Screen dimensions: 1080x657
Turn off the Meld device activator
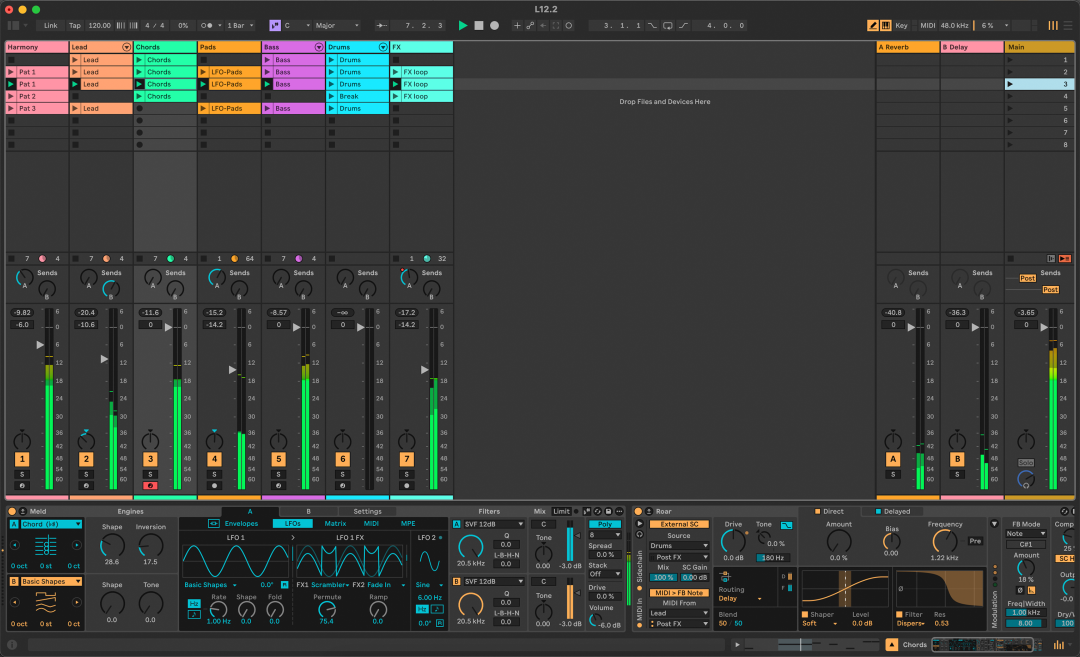(x=12, y=512)
